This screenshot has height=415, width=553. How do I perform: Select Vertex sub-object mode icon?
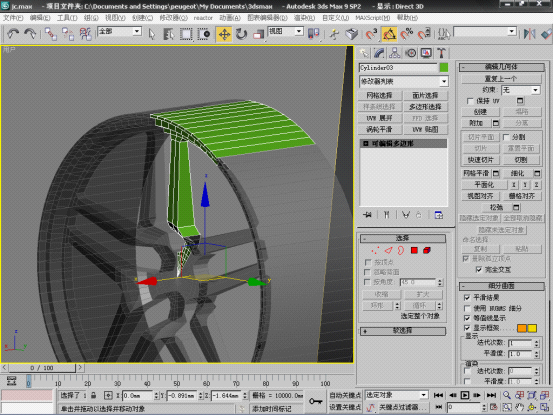tap(375, 250)
